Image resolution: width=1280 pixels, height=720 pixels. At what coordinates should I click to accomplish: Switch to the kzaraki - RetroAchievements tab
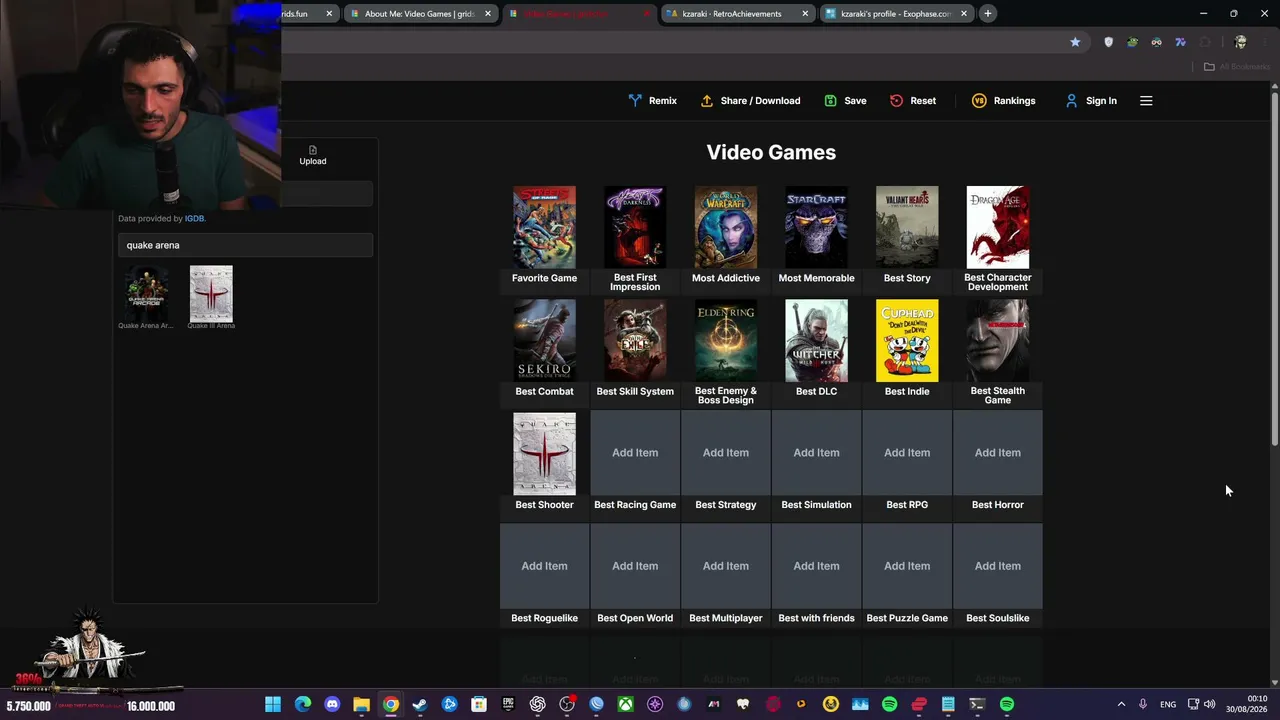tap(738, 14)
